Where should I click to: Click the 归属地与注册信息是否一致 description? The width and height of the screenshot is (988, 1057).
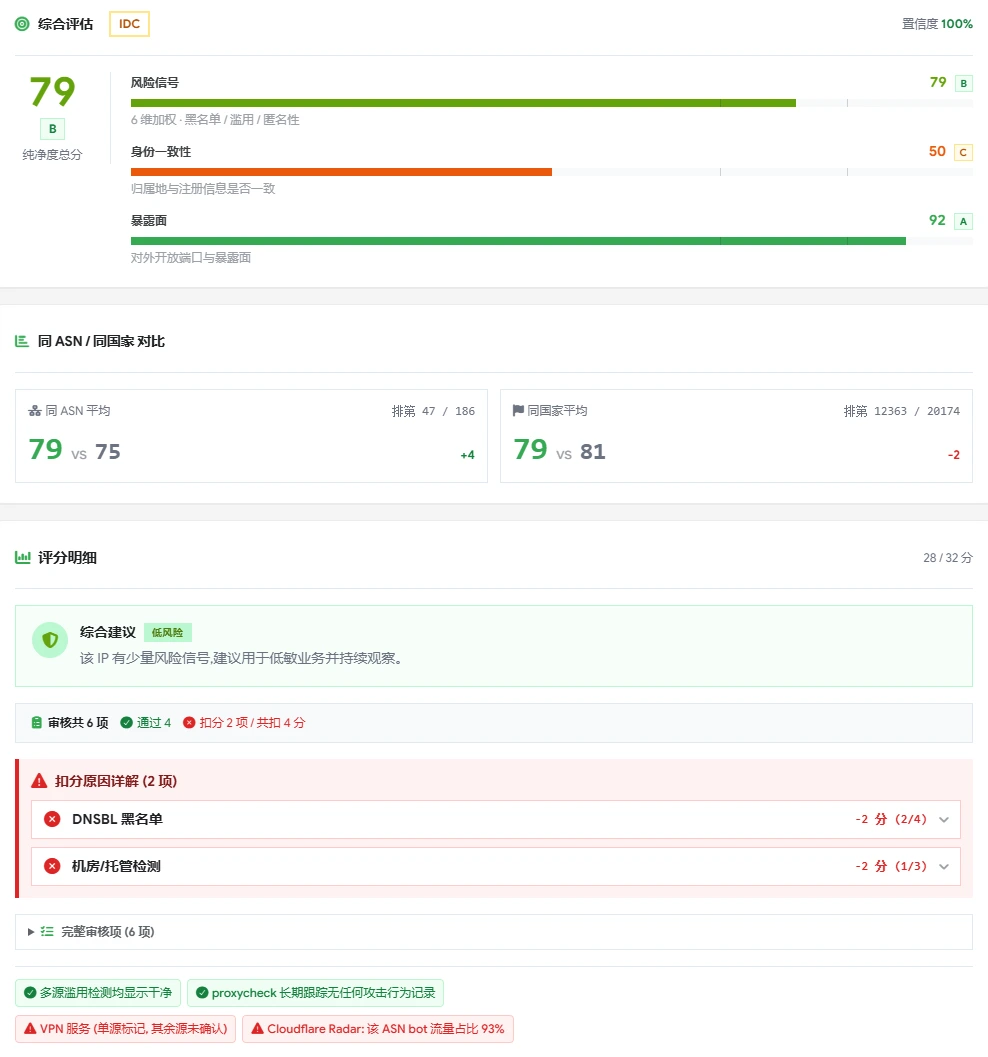click(203, 188)
